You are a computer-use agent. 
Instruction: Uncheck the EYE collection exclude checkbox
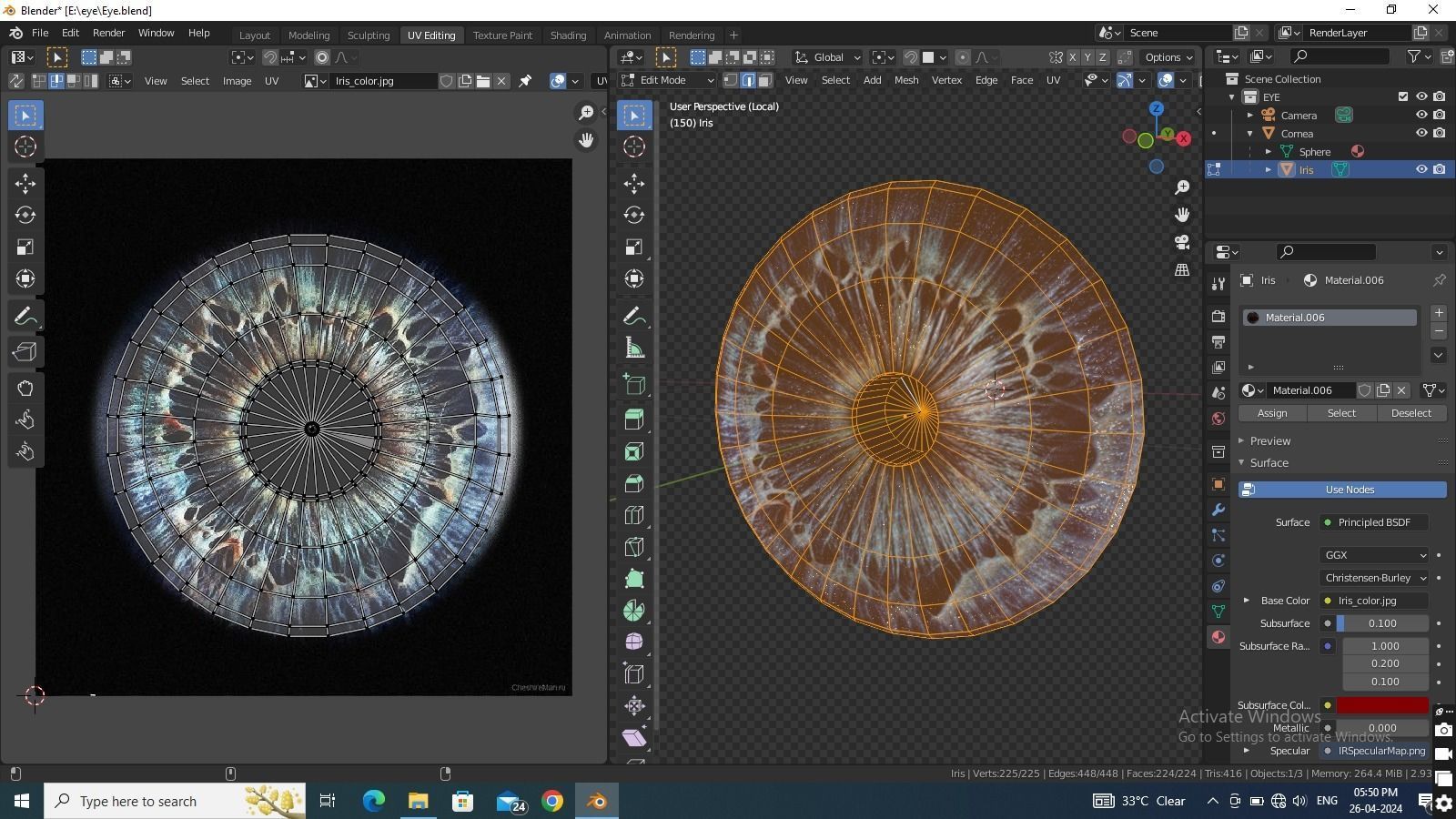pyautogui.click(x=1403, y=96)
